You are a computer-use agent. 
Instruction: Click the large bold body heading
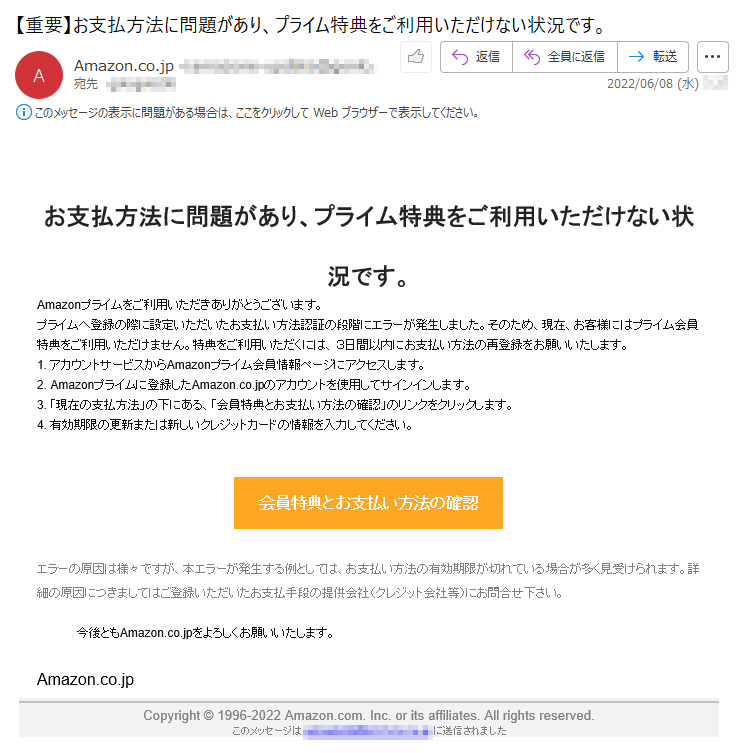coord(368,246)
